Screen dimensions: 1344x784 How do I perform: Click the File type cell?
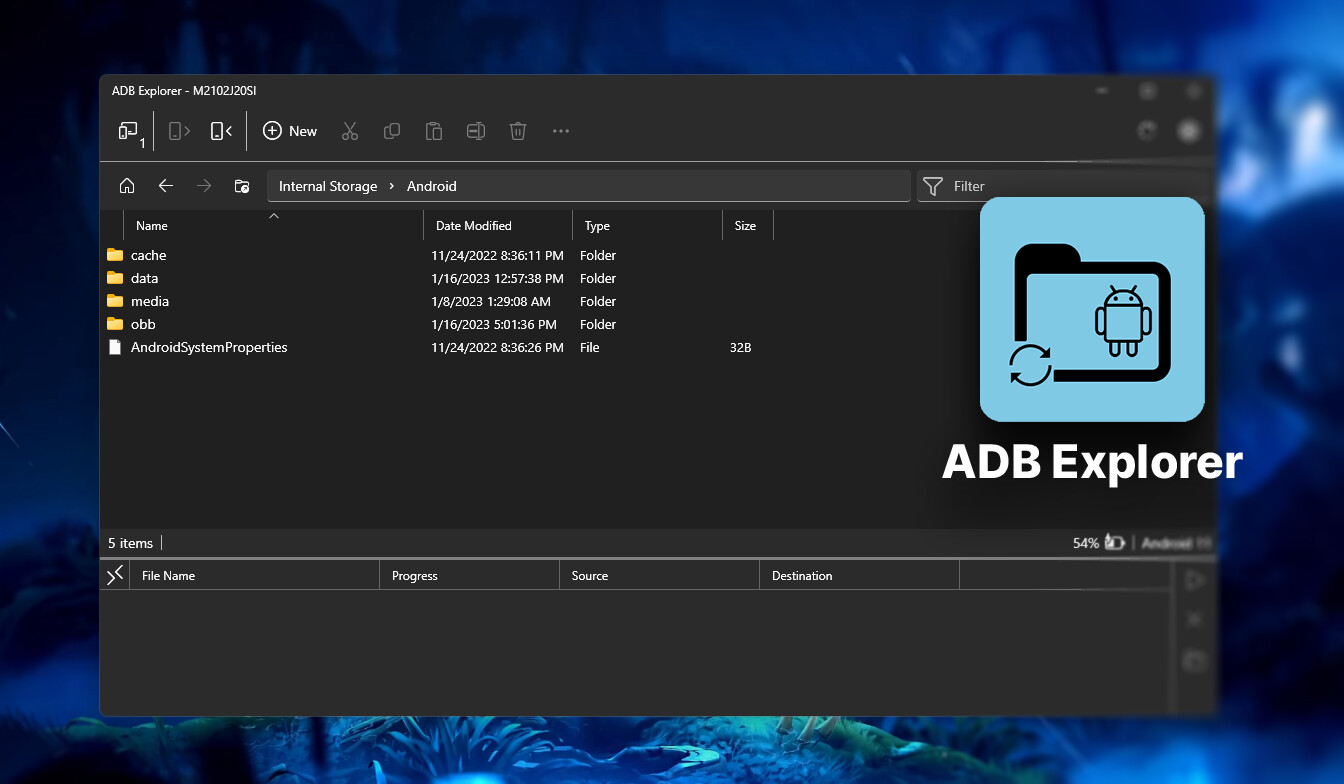[590, 347]
